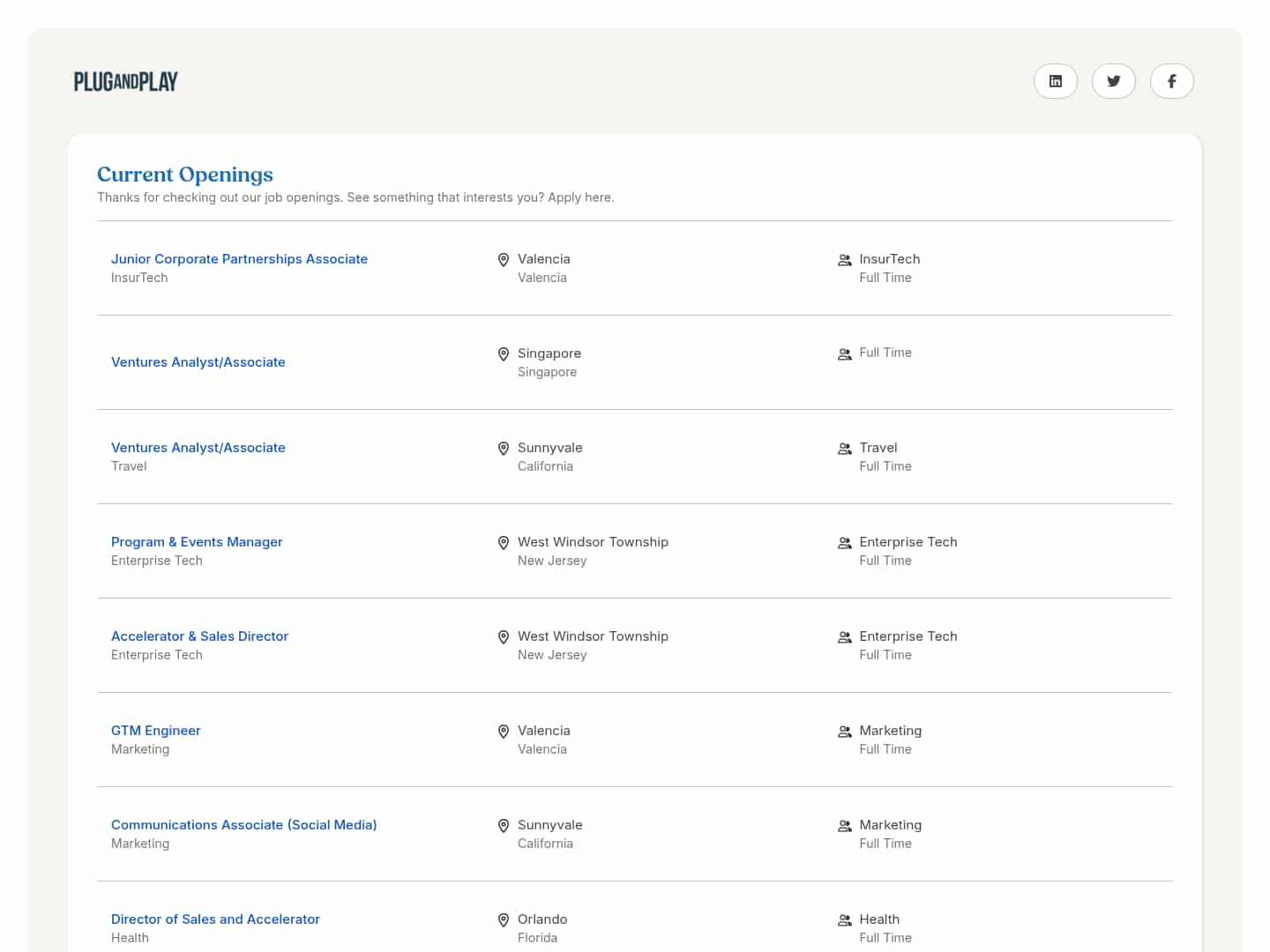This screenshot has width=1270, height=952.
Task: Open the Facebook social icon
Action: click(x=1172, y=81)
